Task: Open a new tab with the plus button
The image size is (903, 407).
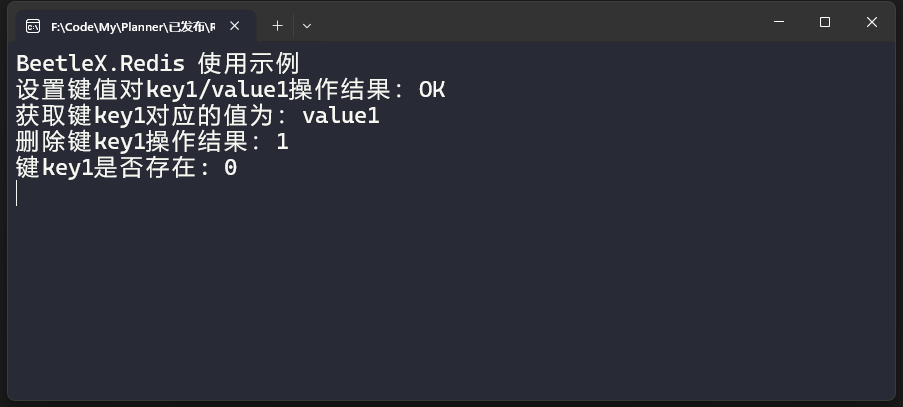Action: coord(278,25)
